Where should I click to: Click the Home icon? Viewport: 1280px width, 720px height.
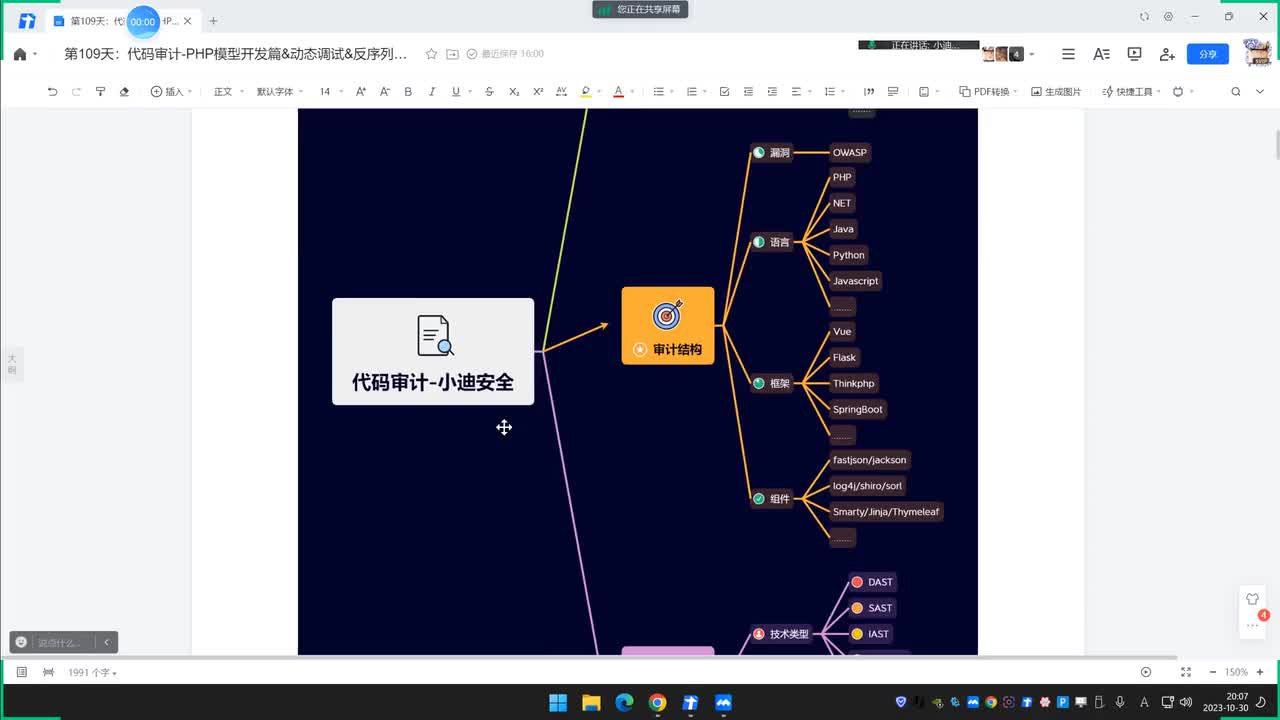tap(20, 54)
